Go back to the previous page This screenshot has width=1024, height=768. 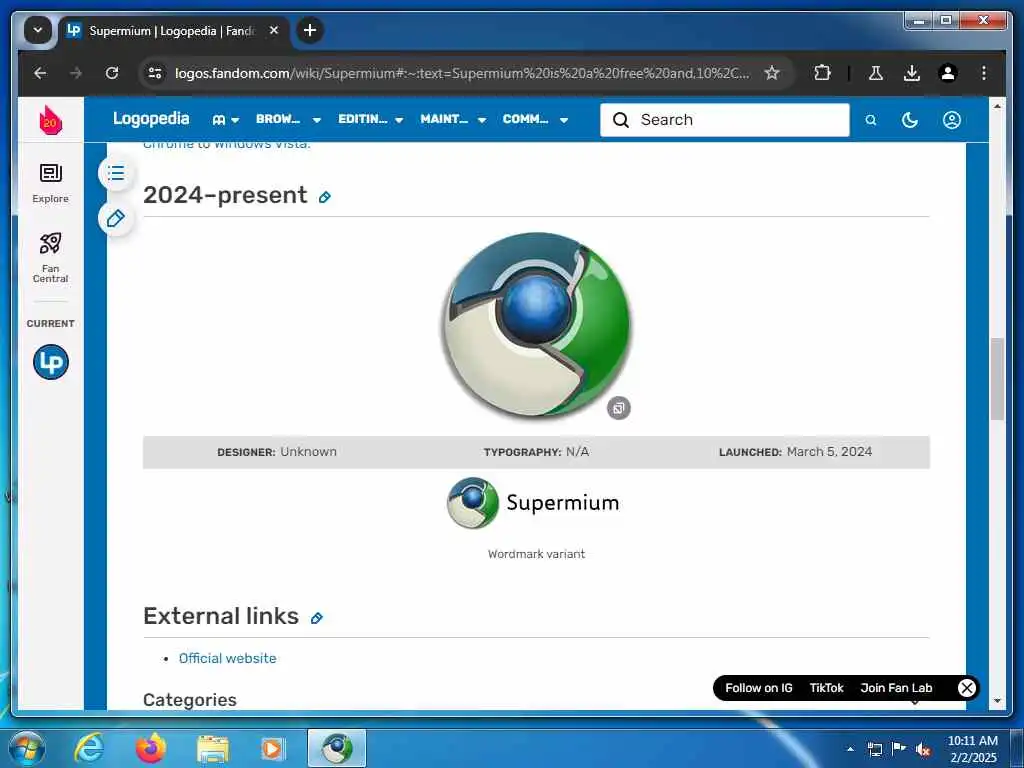pyautogui.click(x=40, y=73)
